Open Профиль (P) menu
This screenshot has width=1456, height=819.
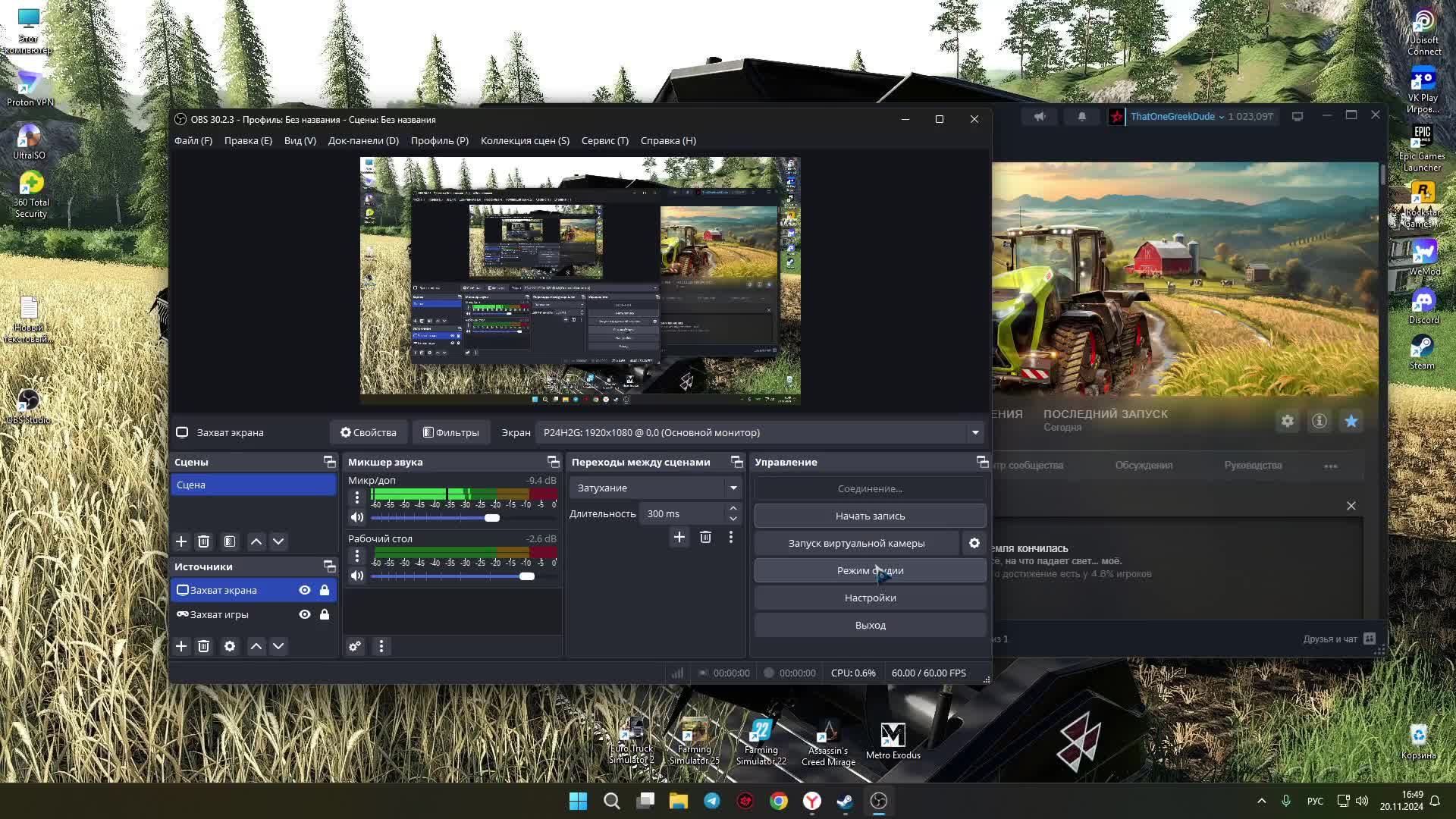pos(440,140)
